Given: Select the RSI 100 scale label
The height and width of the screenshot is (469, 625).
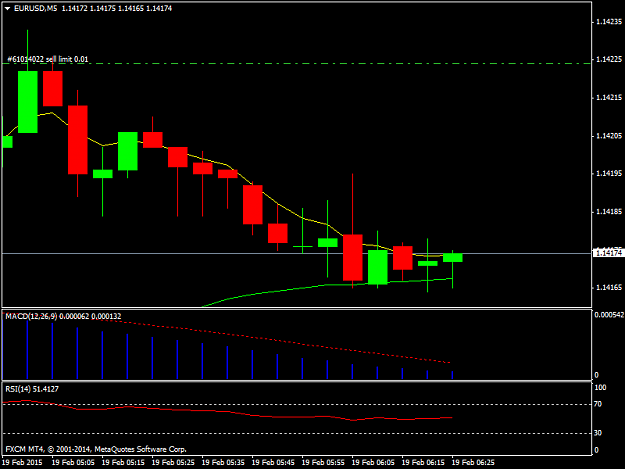Looking at the screenshot, I should point(600,387).
